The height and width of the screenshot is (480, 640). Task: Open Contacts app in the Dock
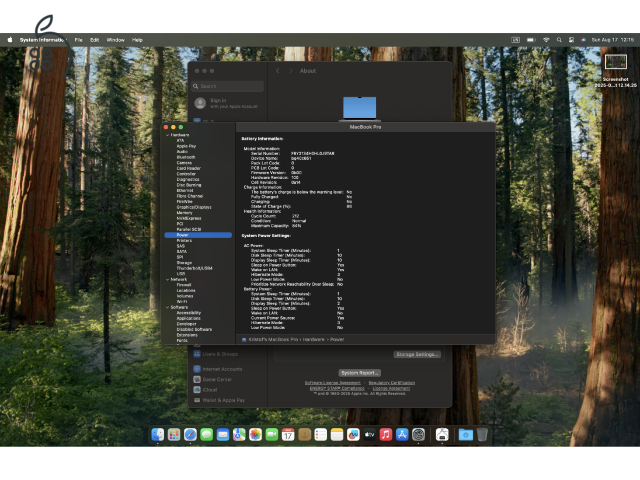pos(304,435)
